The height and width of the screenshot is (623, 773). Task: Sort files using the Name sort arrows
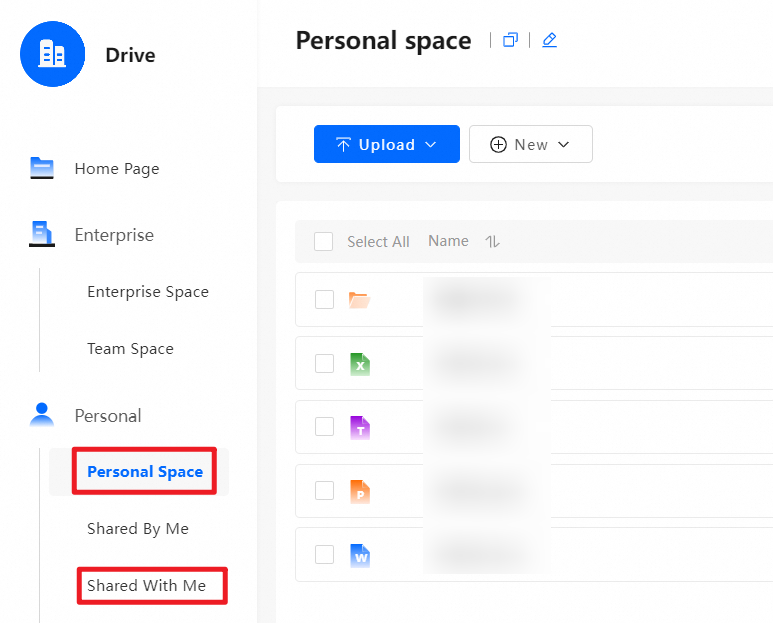point(492,241)
